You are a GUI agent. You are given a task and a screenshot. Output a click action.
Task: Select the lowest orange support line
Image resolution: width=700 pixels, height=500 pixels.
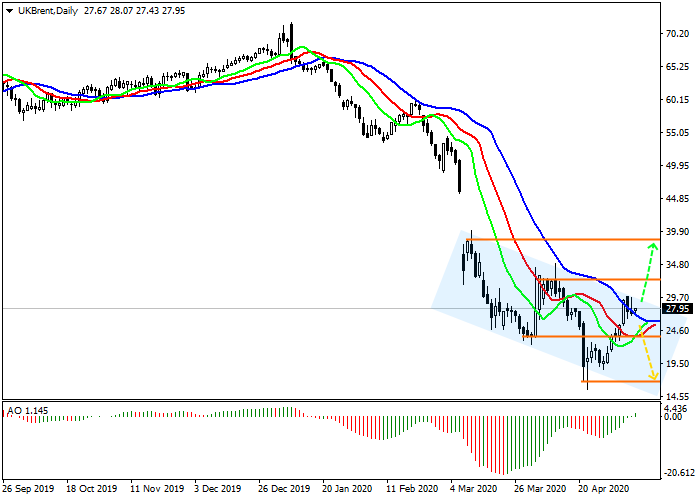coord(620,381)
